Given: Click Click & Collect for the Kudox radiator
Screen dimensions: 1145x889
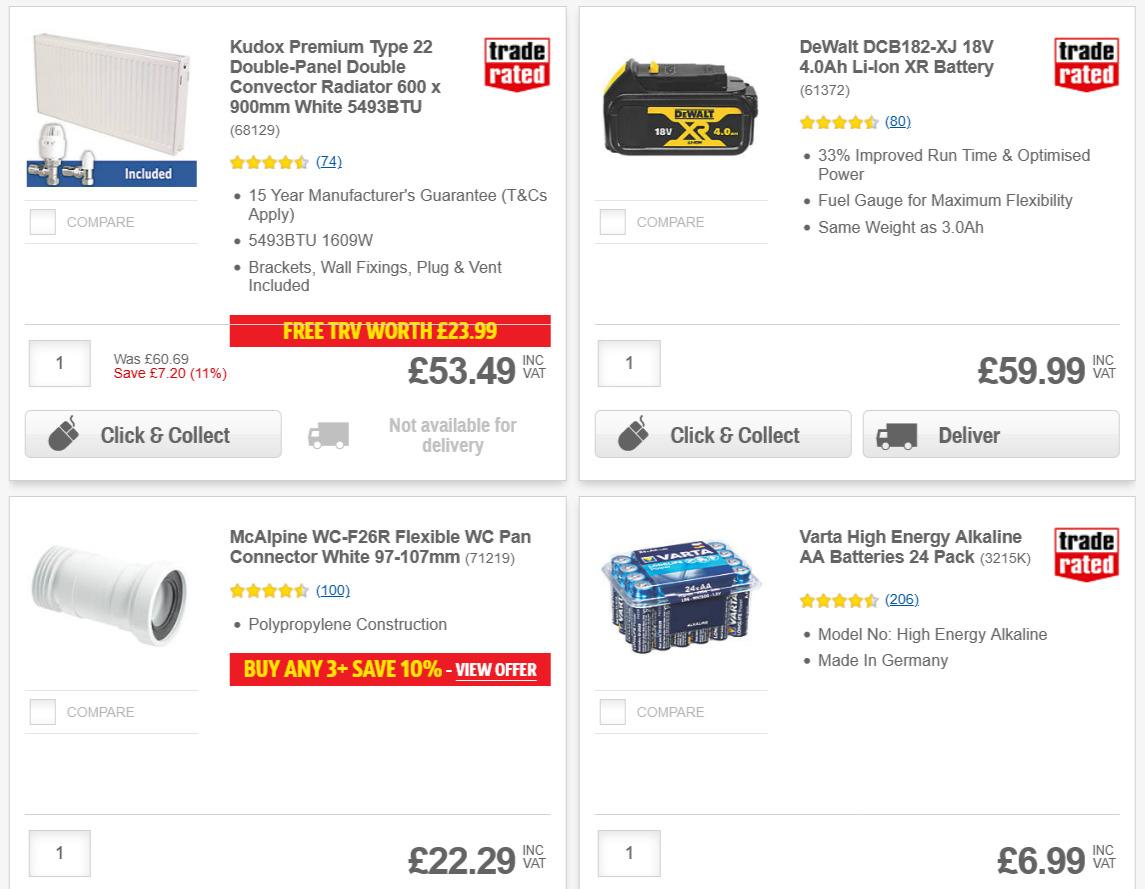Looking at the screenshot, I should [152, 434].
